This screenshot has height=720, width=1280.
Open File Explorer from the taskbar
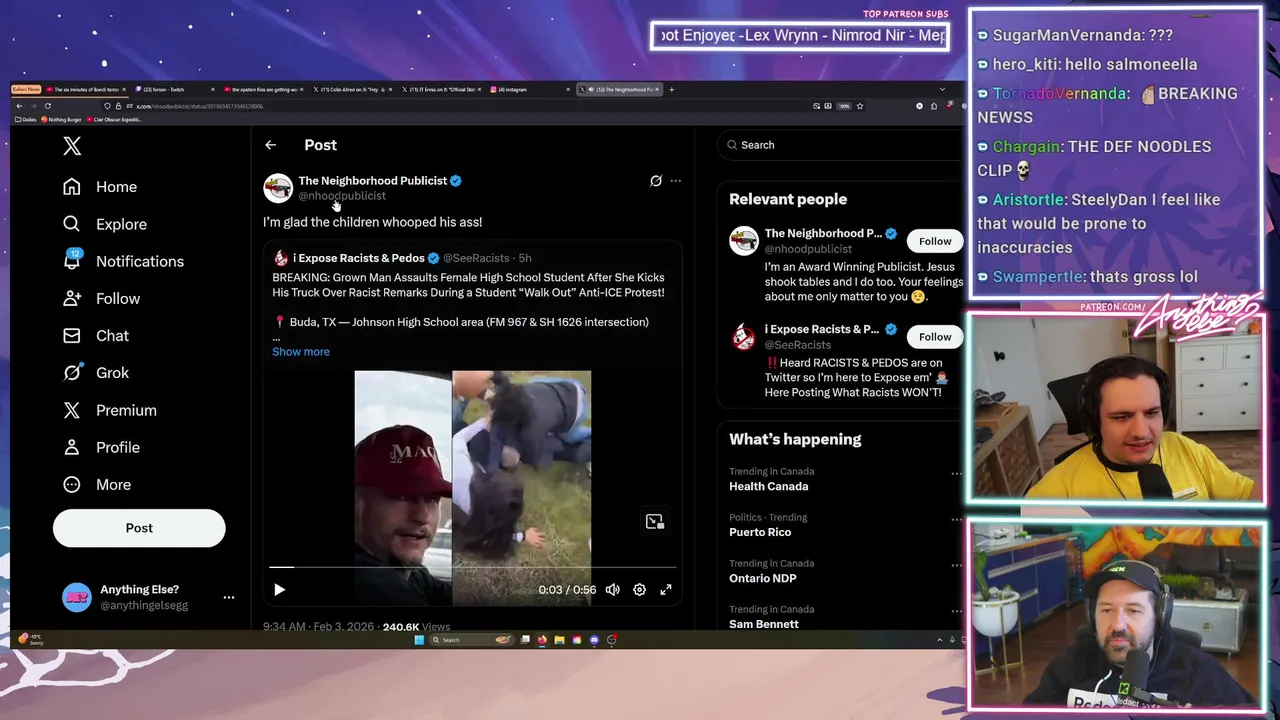(559, 640)
